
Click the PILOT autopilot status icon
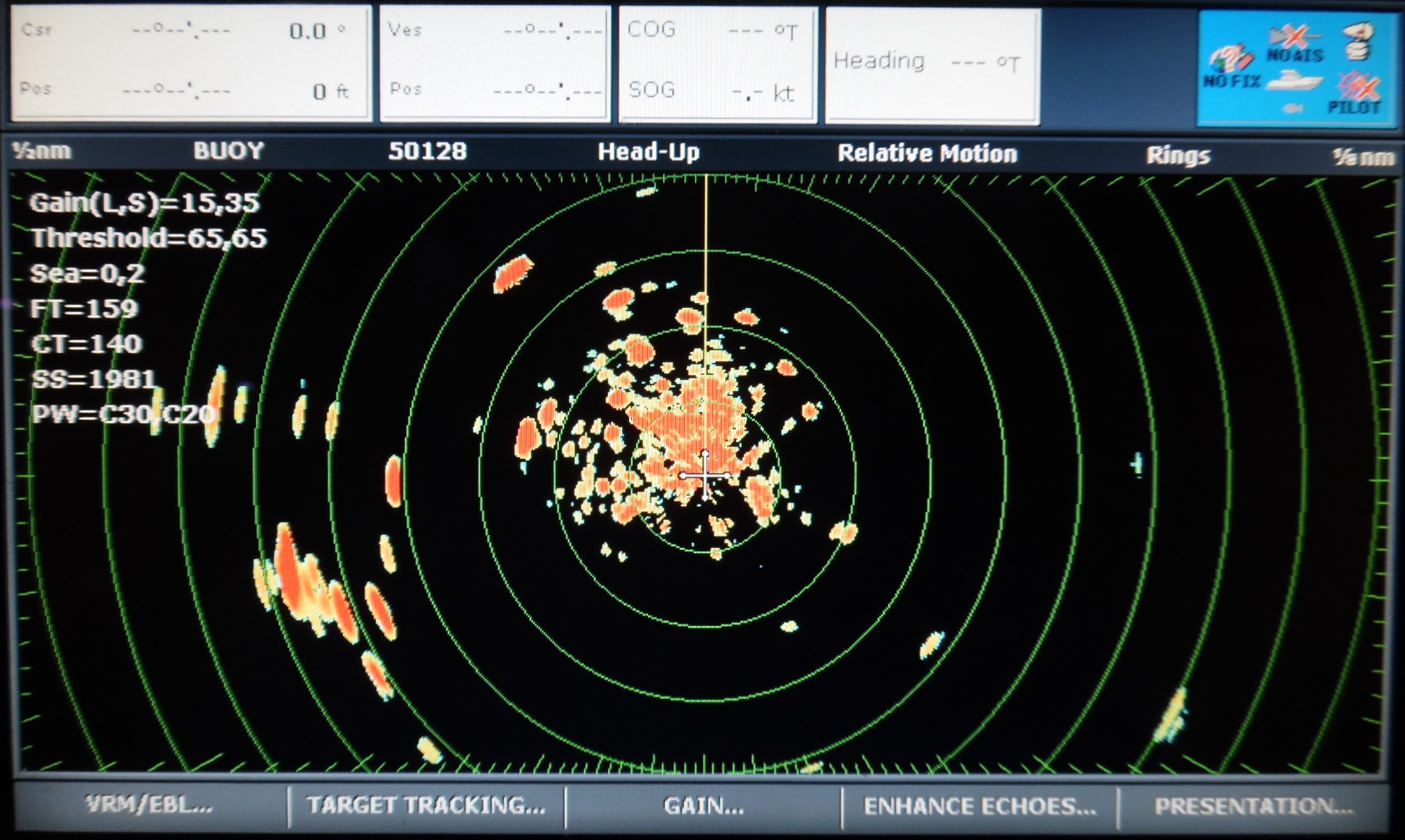coord(1354,94)
